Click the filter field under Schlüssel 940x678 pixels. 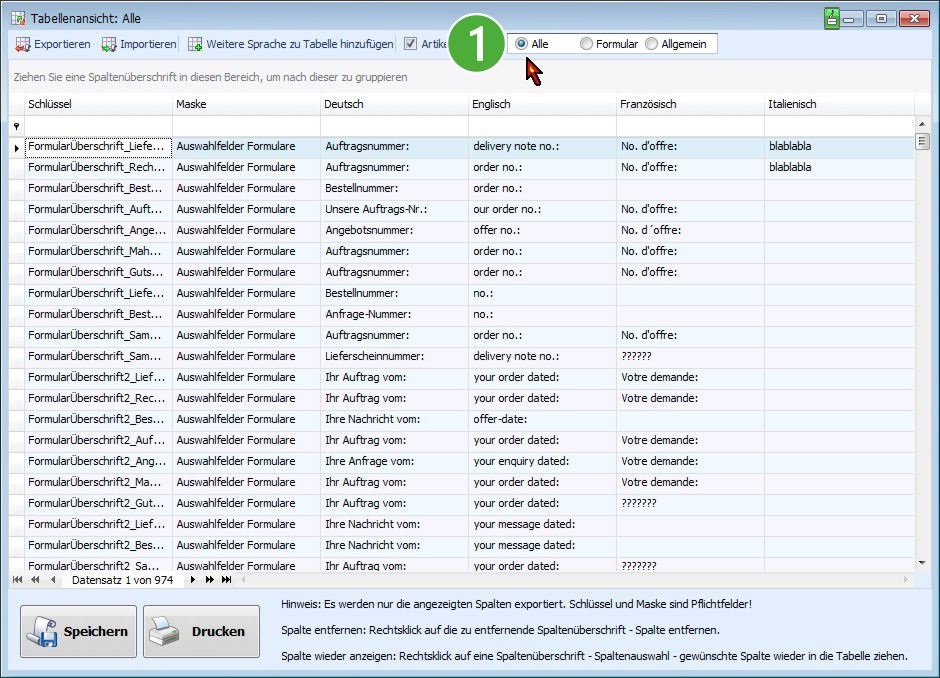tap(98, 126)
